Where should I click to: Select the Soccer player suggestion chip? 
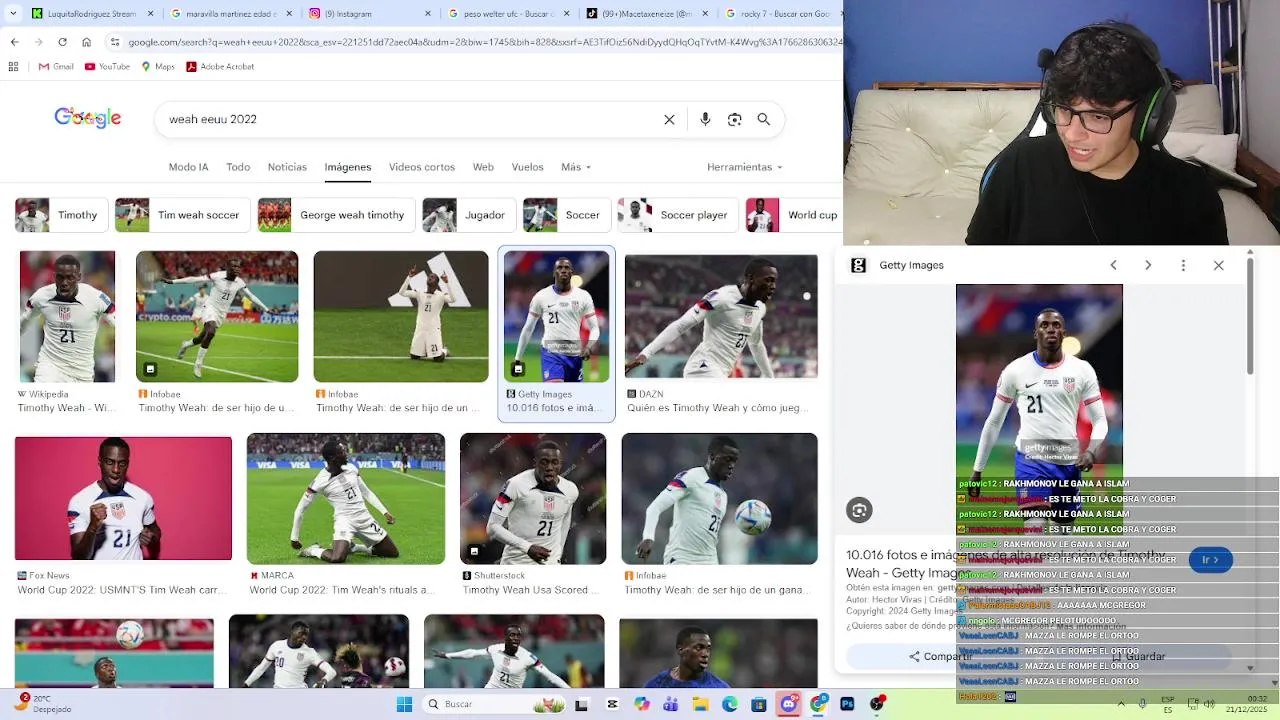point(676,215)
